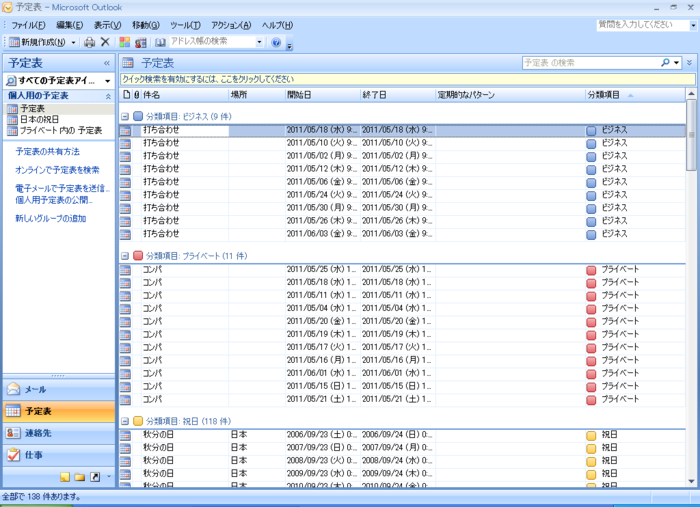700x507 pixels.
Task: Click 電子メールで予定表を送信 link
Action: [x=62, y=188]
